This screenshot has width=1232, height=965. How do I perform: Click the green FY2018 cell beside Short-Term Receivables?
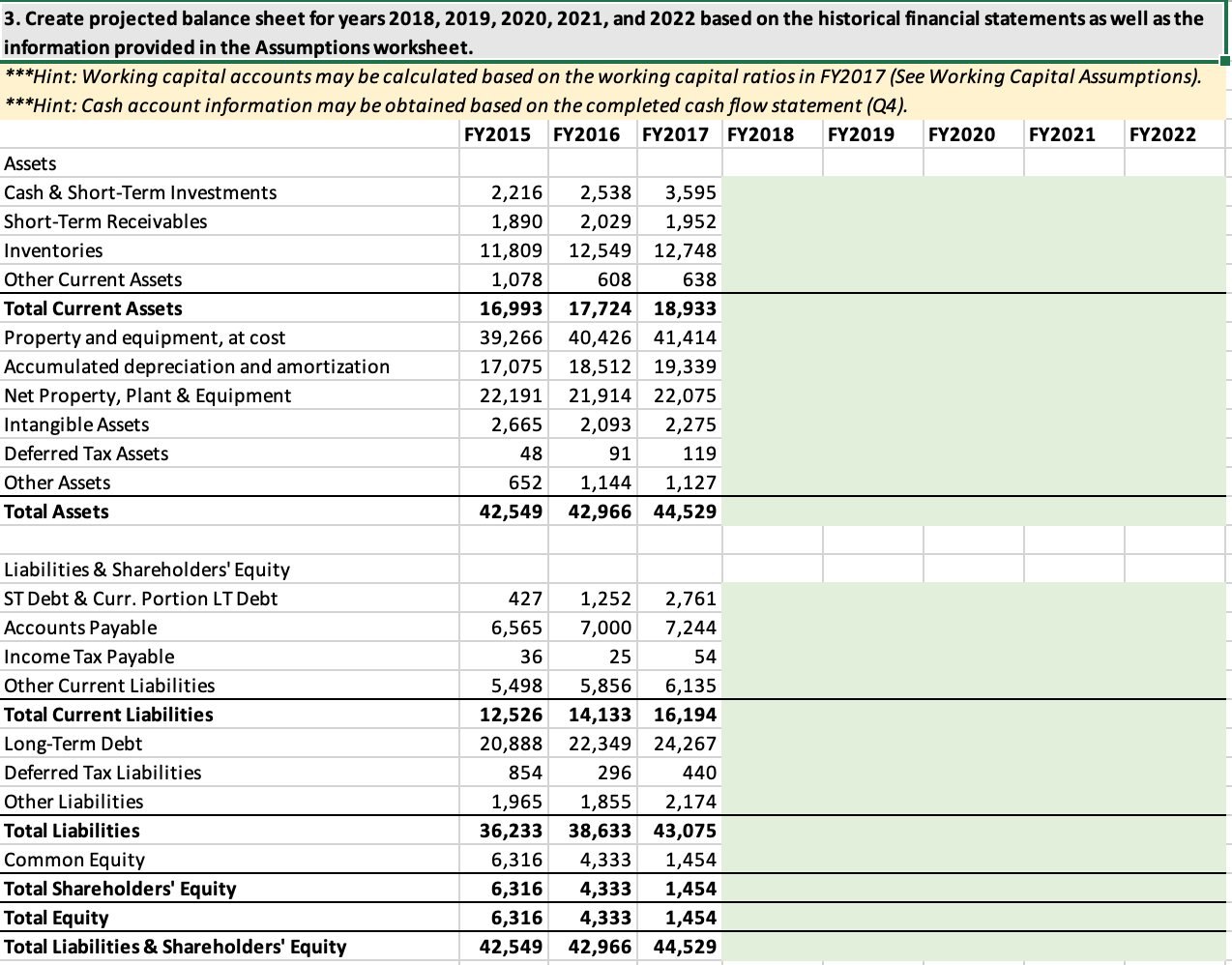[x=772, y=221]
